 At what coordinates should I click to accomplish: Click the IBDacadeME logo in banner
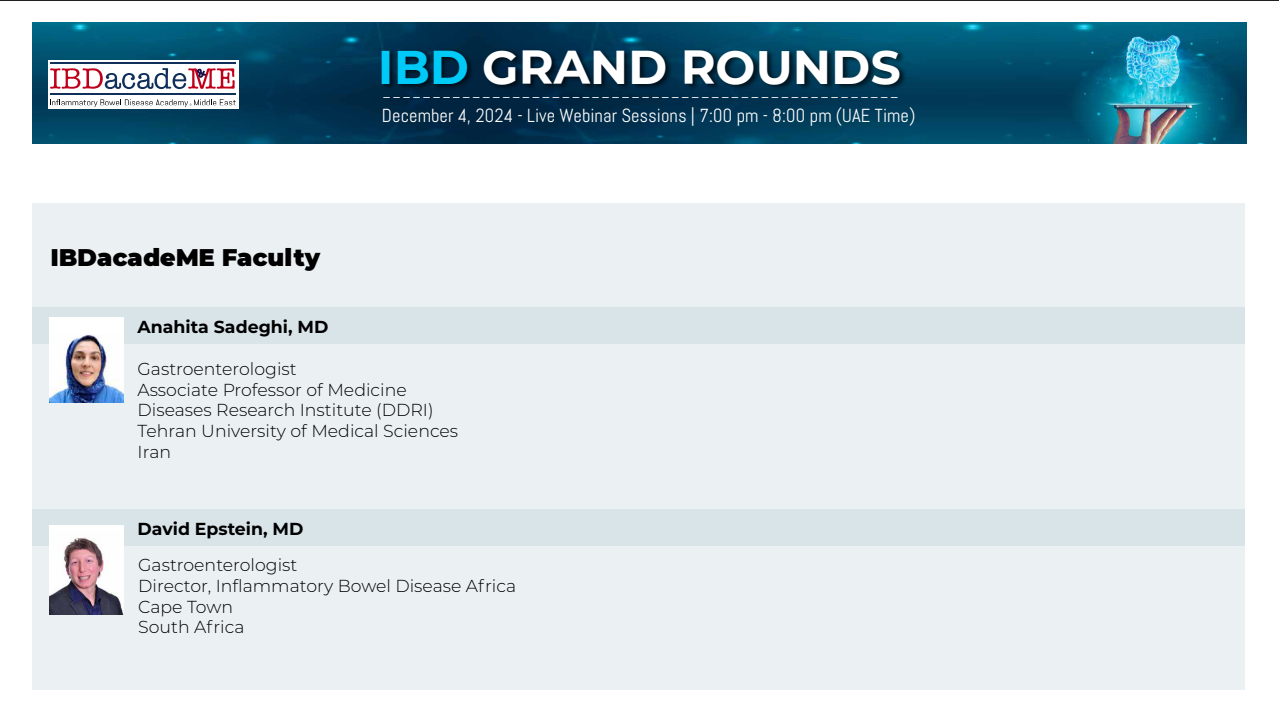pyautogui.click(x=143, y=84)
